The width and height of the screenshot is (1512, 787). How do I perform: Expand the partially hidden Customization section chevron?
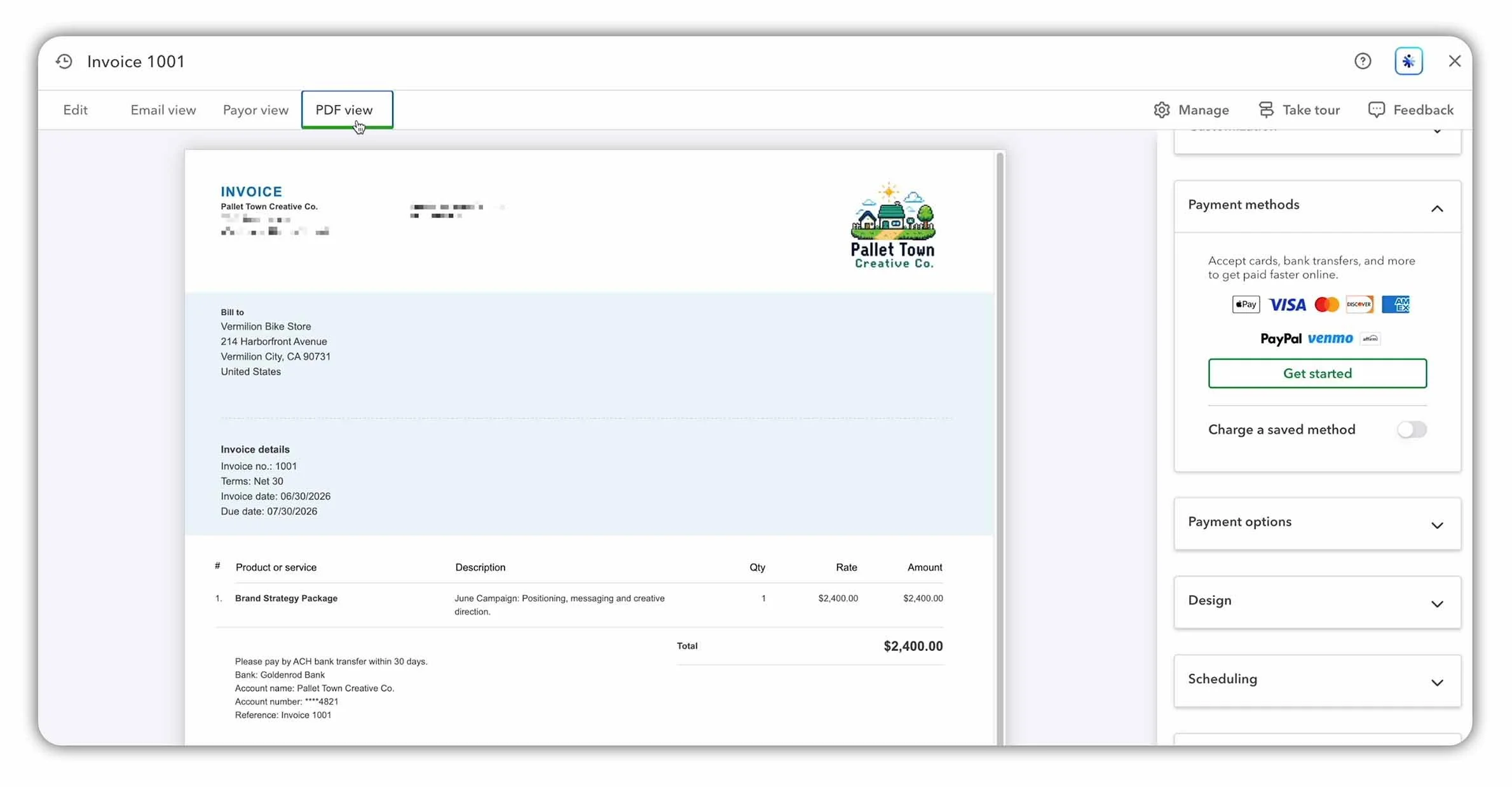tap(1437, 131)
